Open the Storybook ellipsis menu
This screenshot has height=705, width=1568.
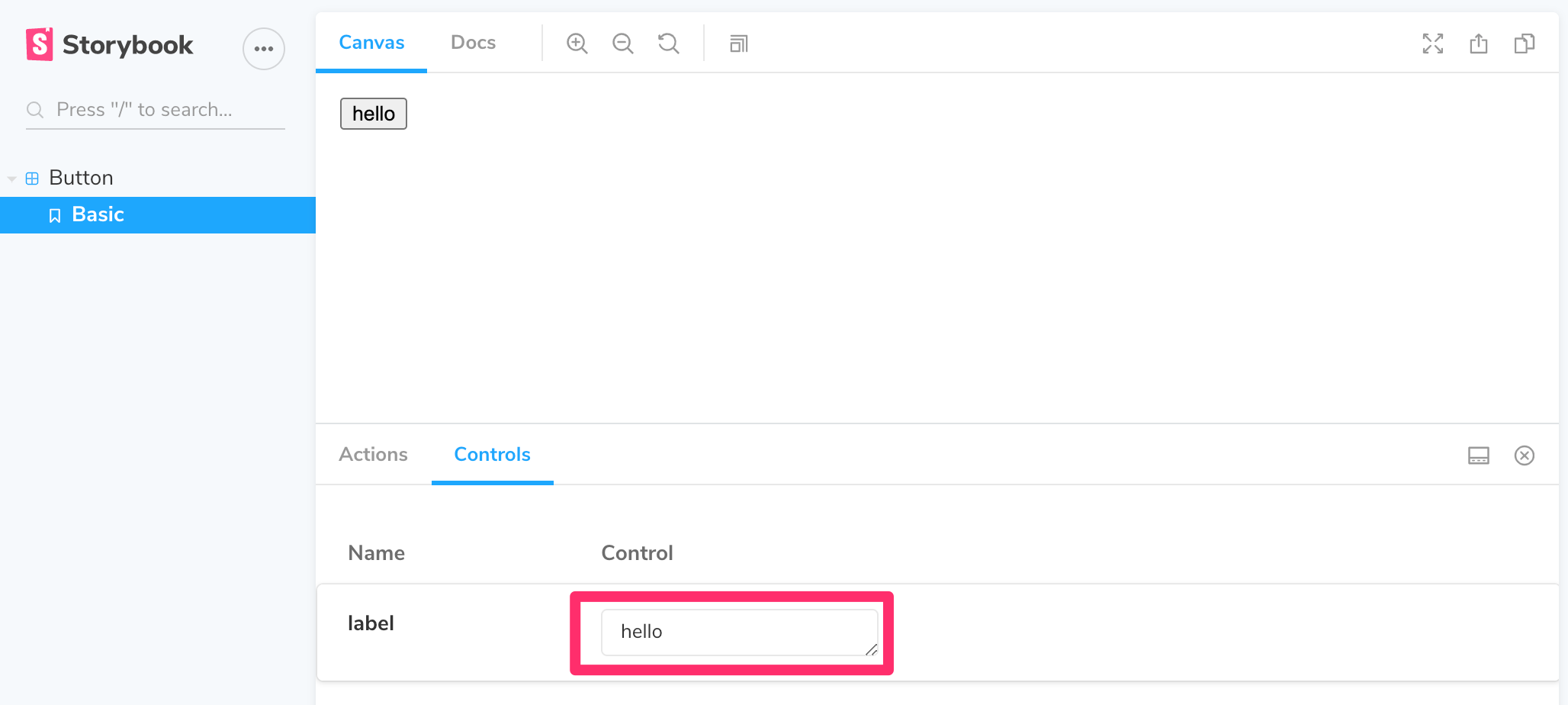tap(264, 49)
